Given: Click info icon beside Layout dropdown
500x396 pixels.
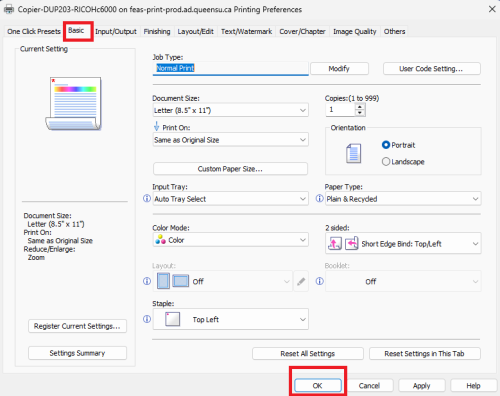Looking at the screenshot, I should point(147,281).
